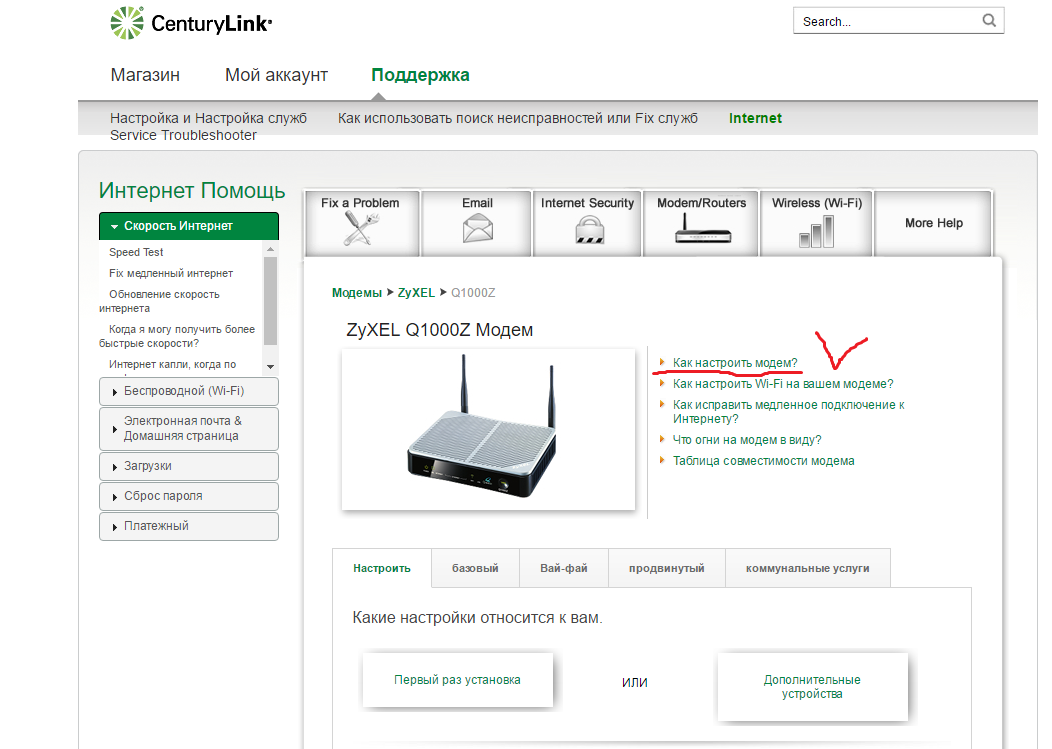Click sidebar scrollbar up arrow

[x=270, y=249]
